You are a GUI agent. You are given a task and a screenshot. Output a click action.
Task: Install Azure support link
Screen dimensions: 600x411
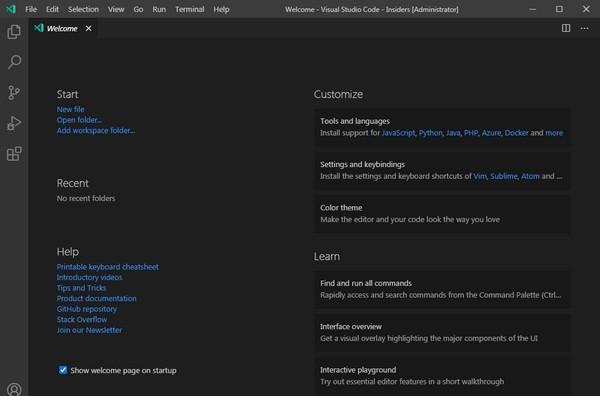pos(491,133)
